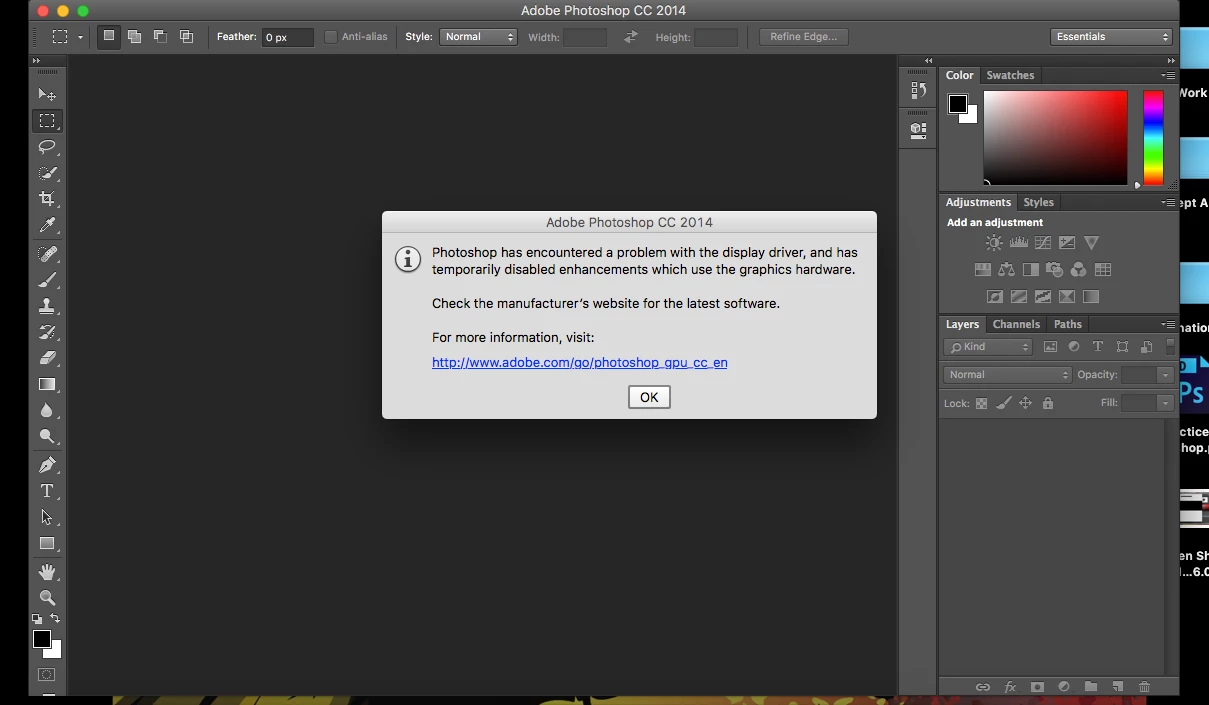
Task: Switch to the Styles tab
Action: click(x=1038, y=202)
